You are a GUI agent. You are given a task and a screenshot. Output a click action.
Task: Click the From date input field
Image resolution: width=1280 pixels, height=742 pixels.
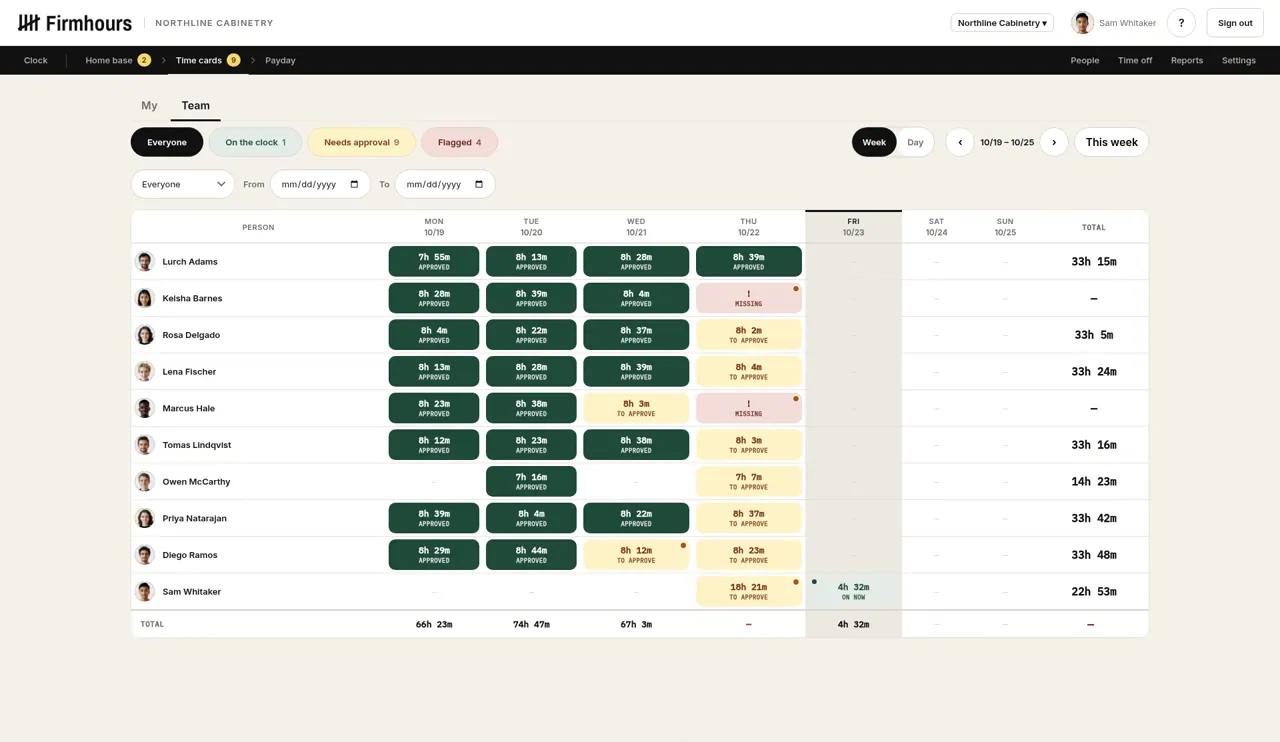click(320, 184)
